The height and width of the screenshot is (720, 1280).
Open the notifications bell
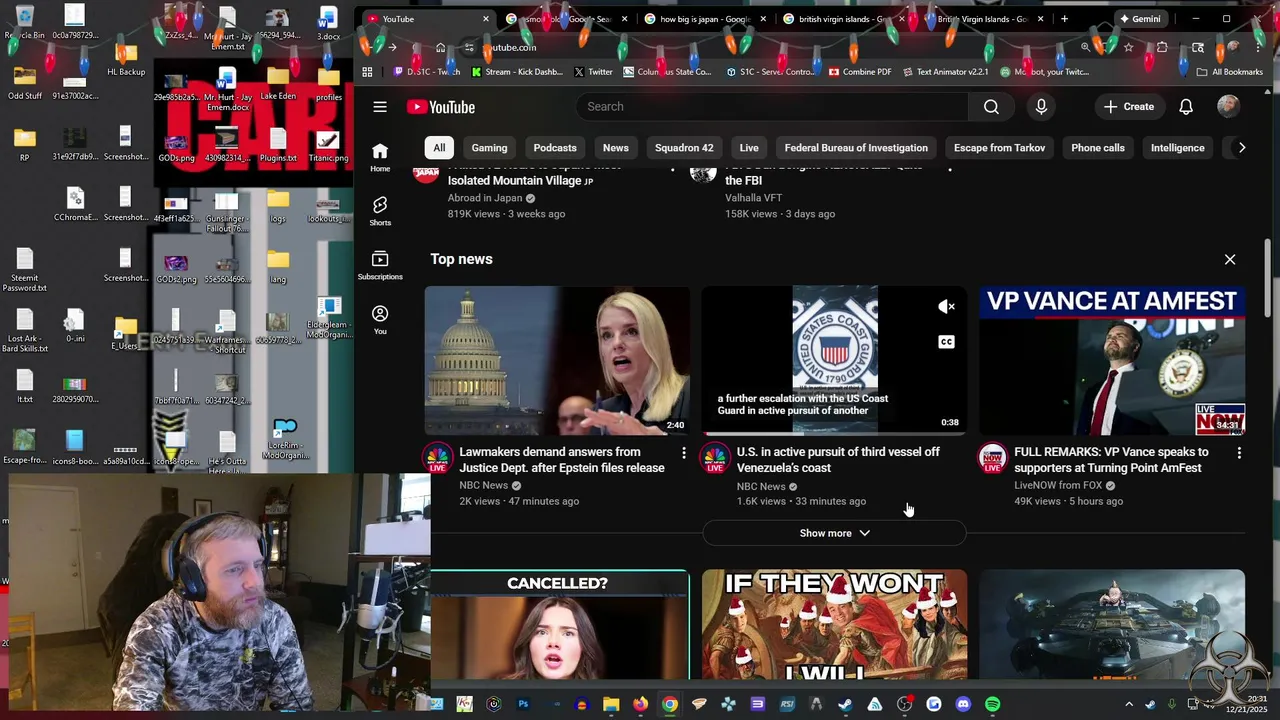tap(1186, 107)
